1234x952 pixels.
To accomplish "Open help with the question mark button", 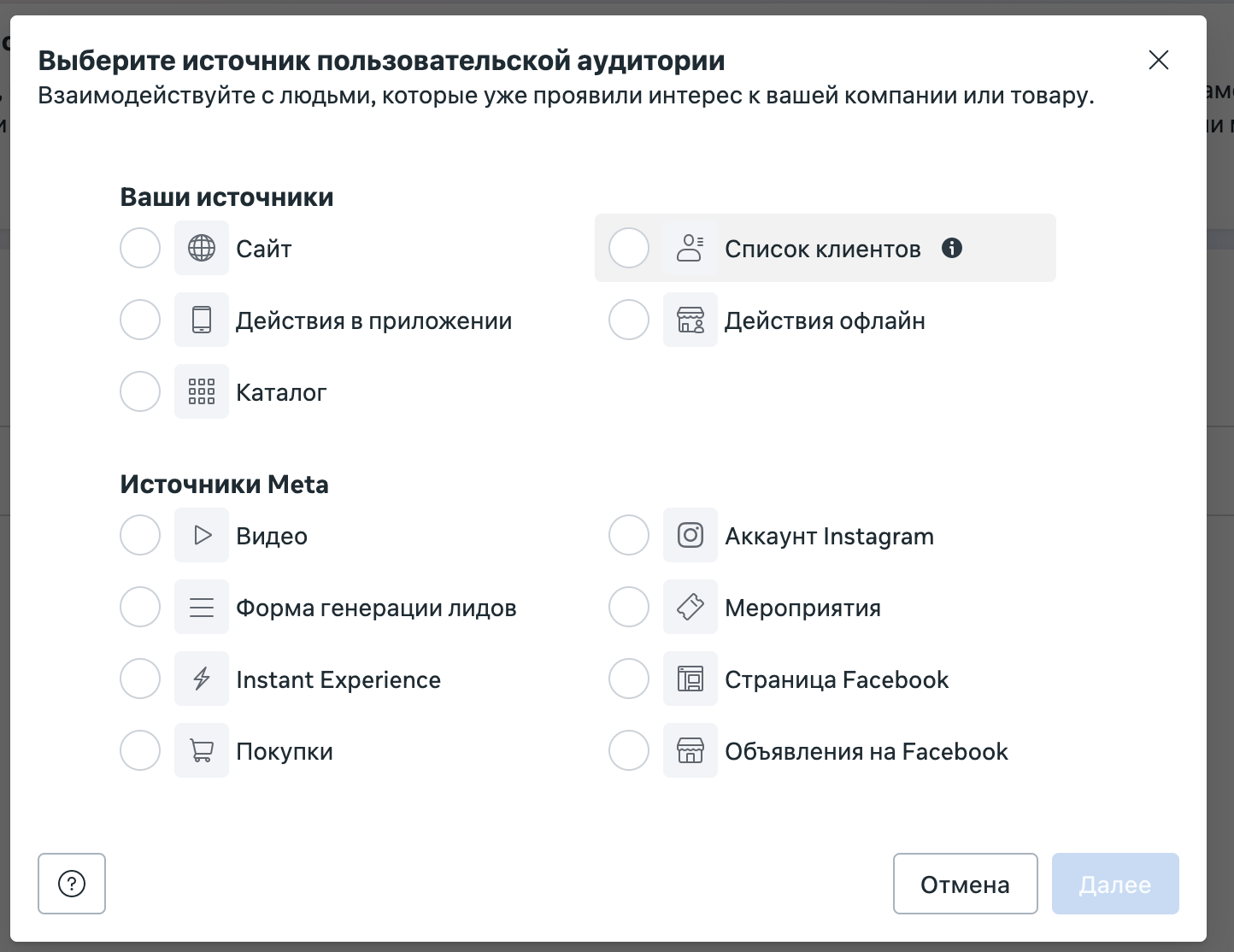I will coord(72,884).
